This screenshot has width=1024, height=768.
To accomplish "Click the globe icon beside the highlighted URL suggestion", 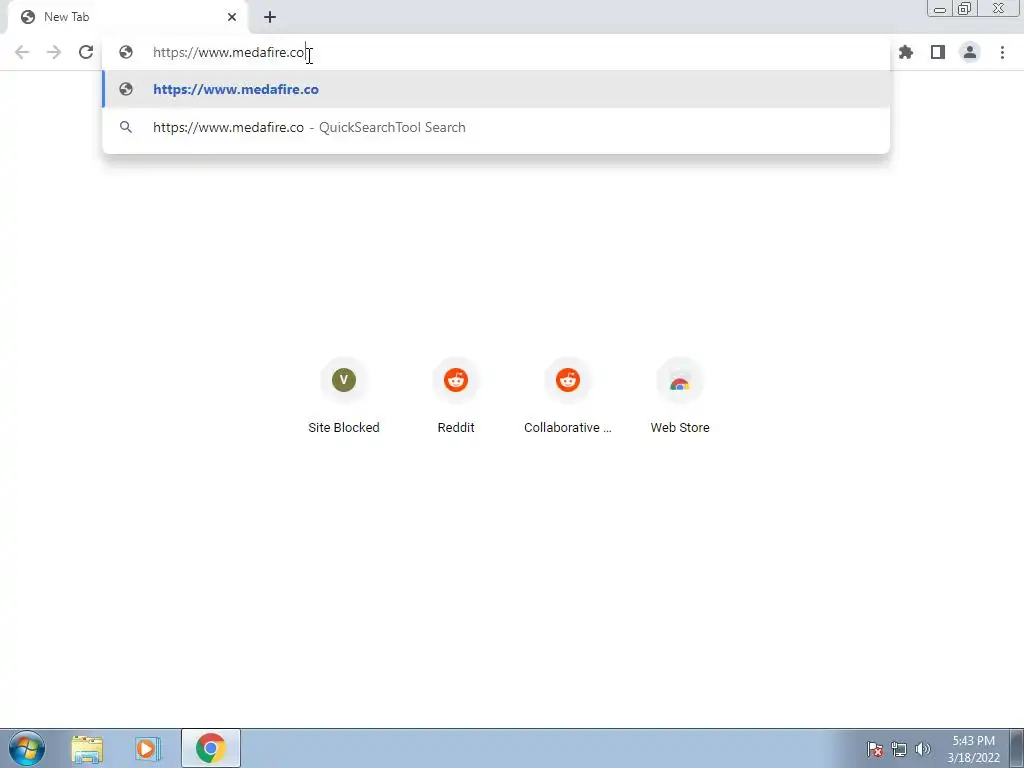I will (x=126, y=89).
